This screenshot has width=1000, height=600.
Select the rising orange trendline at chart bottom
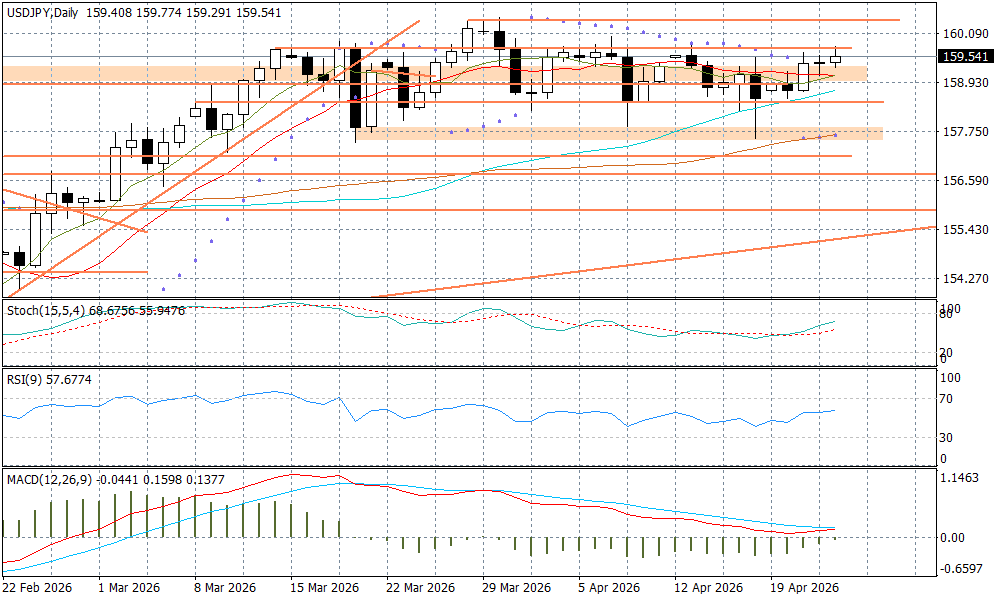tap(650, 261)
